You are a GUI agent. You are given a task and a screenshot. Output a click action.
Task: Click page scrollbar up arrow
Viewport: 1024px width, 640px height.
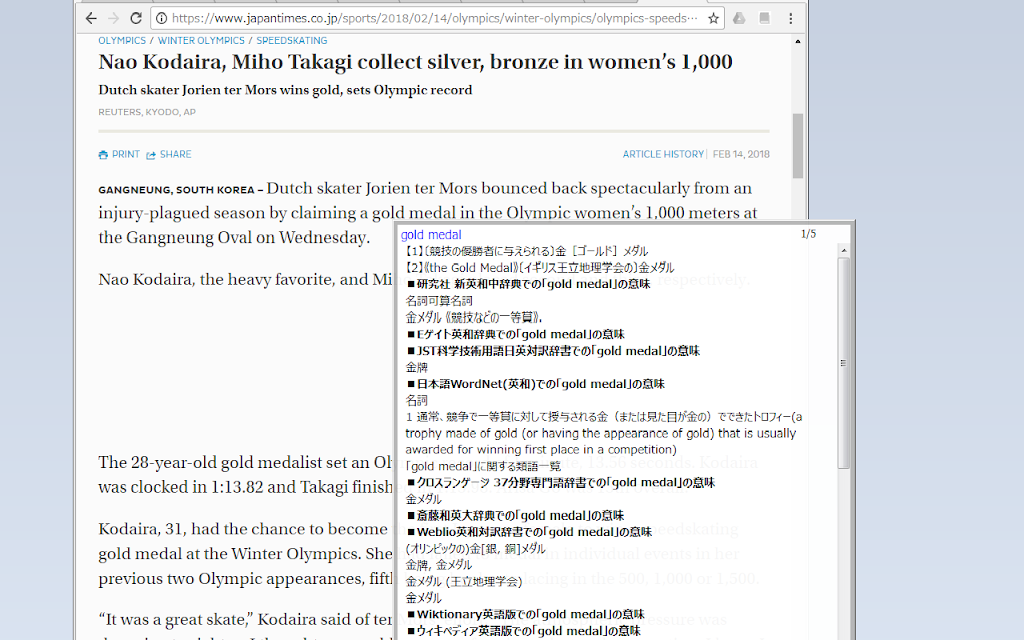click(x=797, y=41)
